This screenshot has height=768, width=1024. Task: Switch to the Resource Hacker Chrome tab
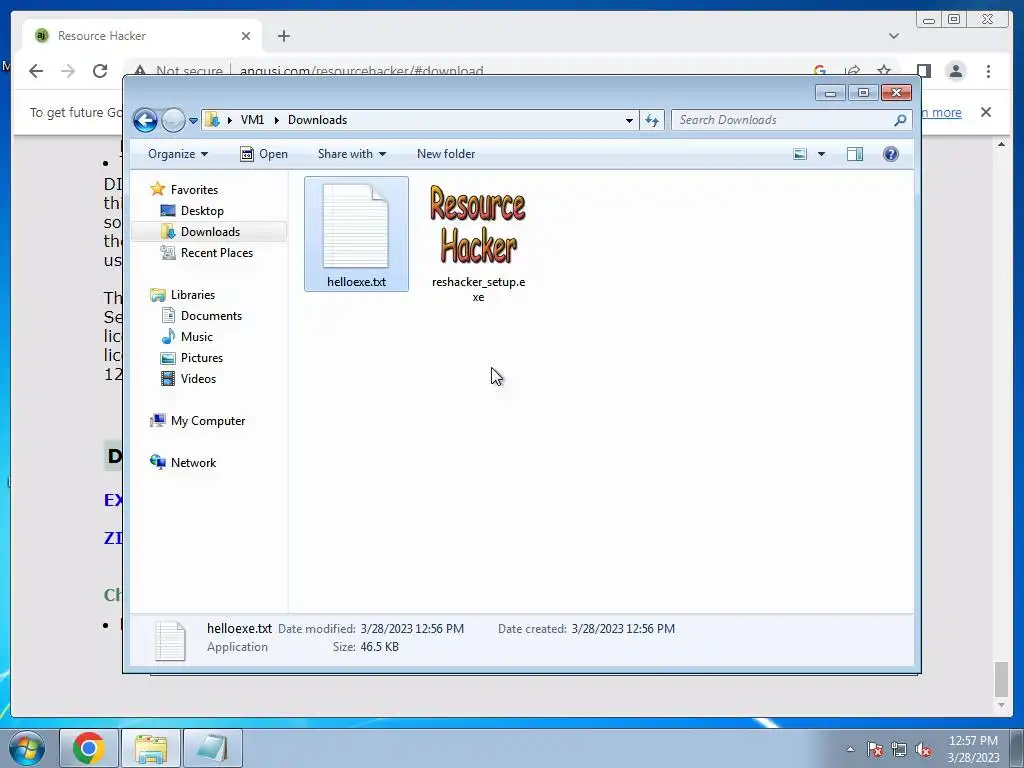click(142, 36)
